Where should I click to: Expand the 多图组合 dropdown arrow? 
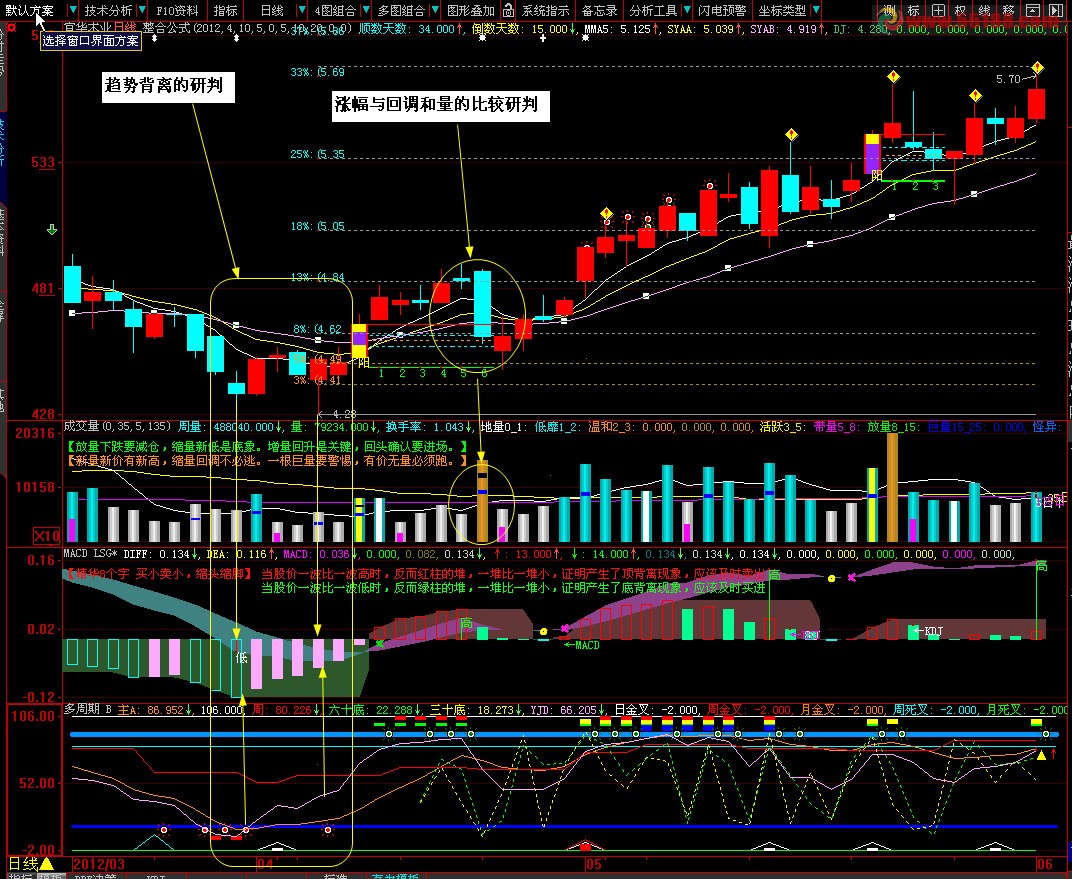pyautogui.click(x=434, y=10)
